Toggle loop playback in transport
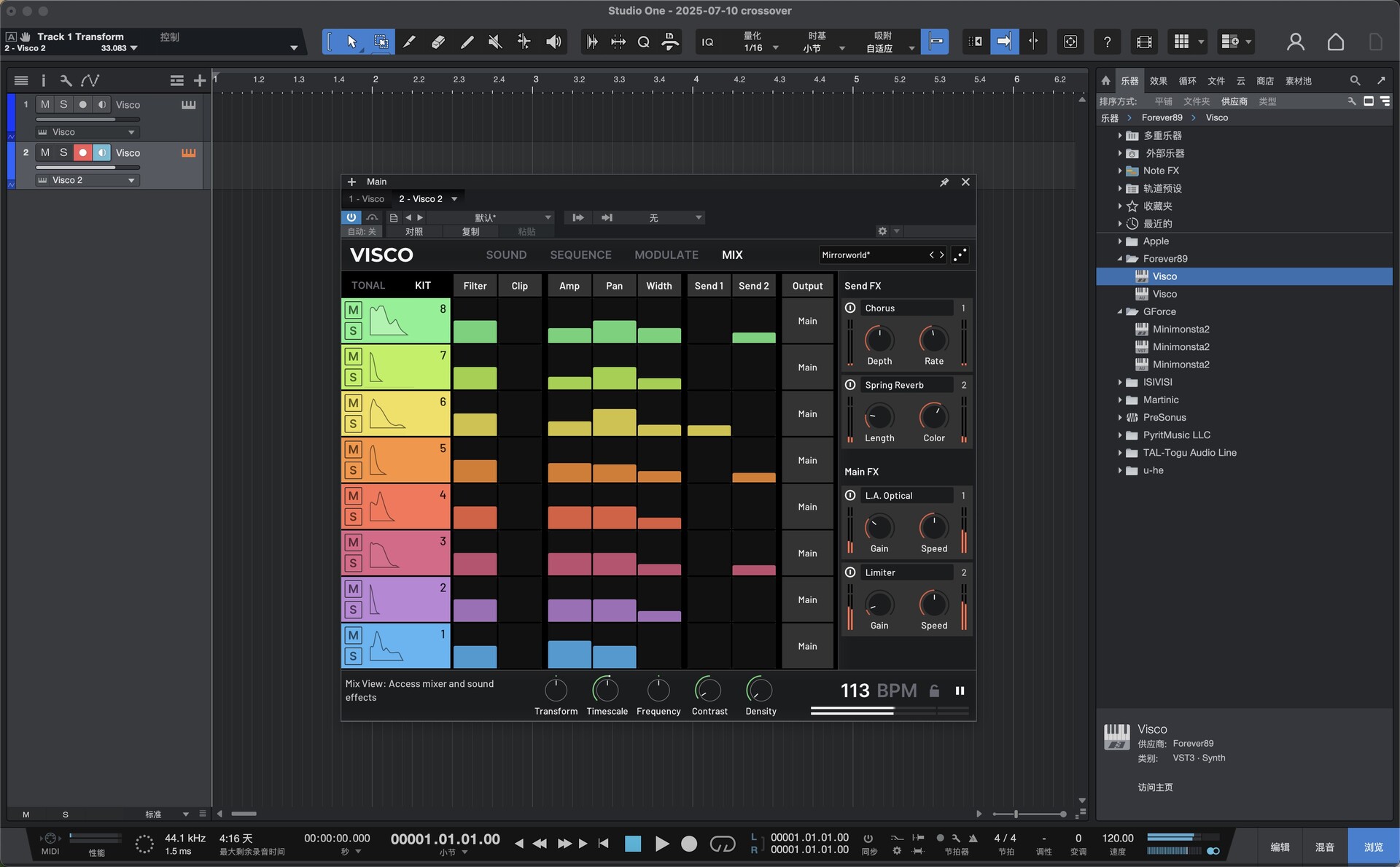The width and height of the screenshot is (1400, 867). 722,844
